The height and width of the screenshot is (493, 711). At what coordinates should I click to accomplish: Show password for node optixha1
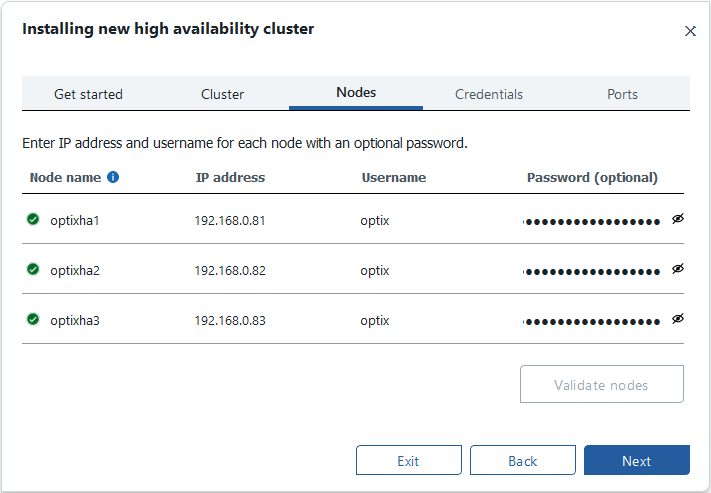click(x=677, y=219)
